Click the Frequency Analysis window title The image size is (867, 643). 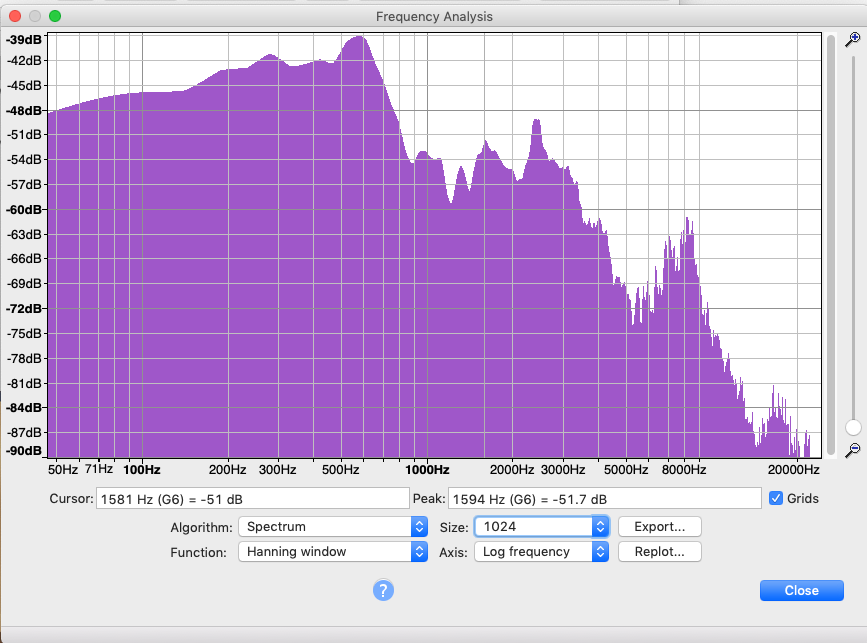coord(434,17)
